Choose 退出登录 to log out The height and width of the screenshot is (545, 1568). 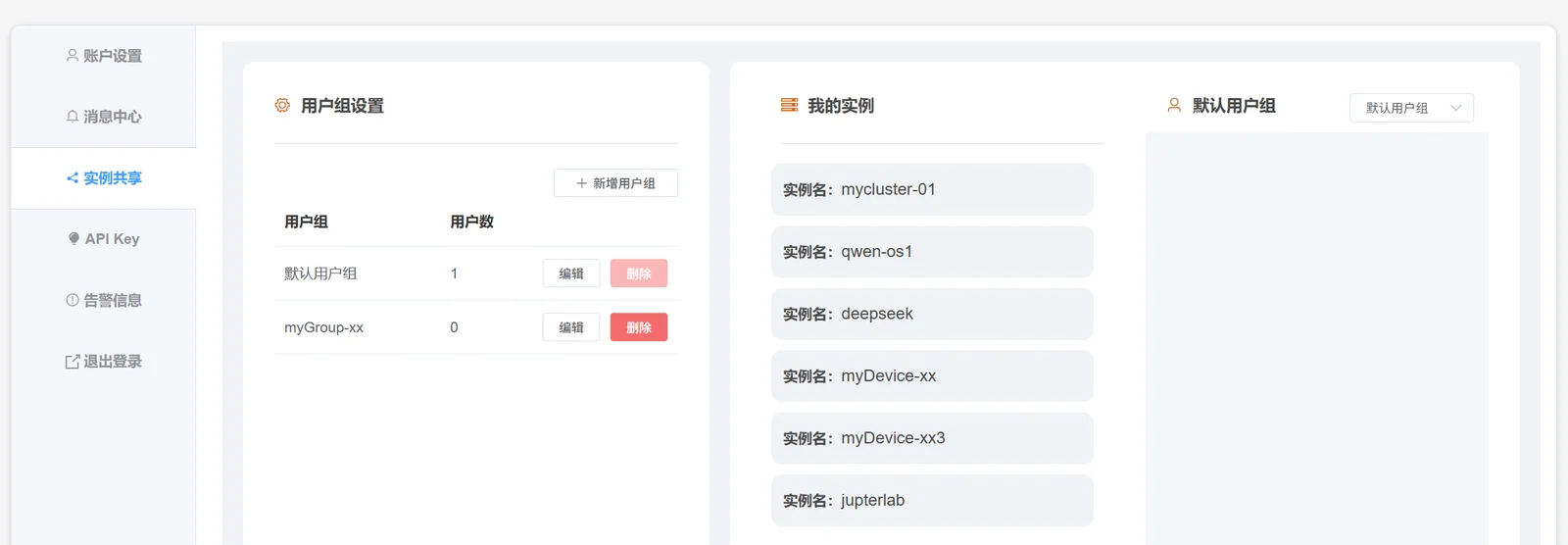click(104, 362)
